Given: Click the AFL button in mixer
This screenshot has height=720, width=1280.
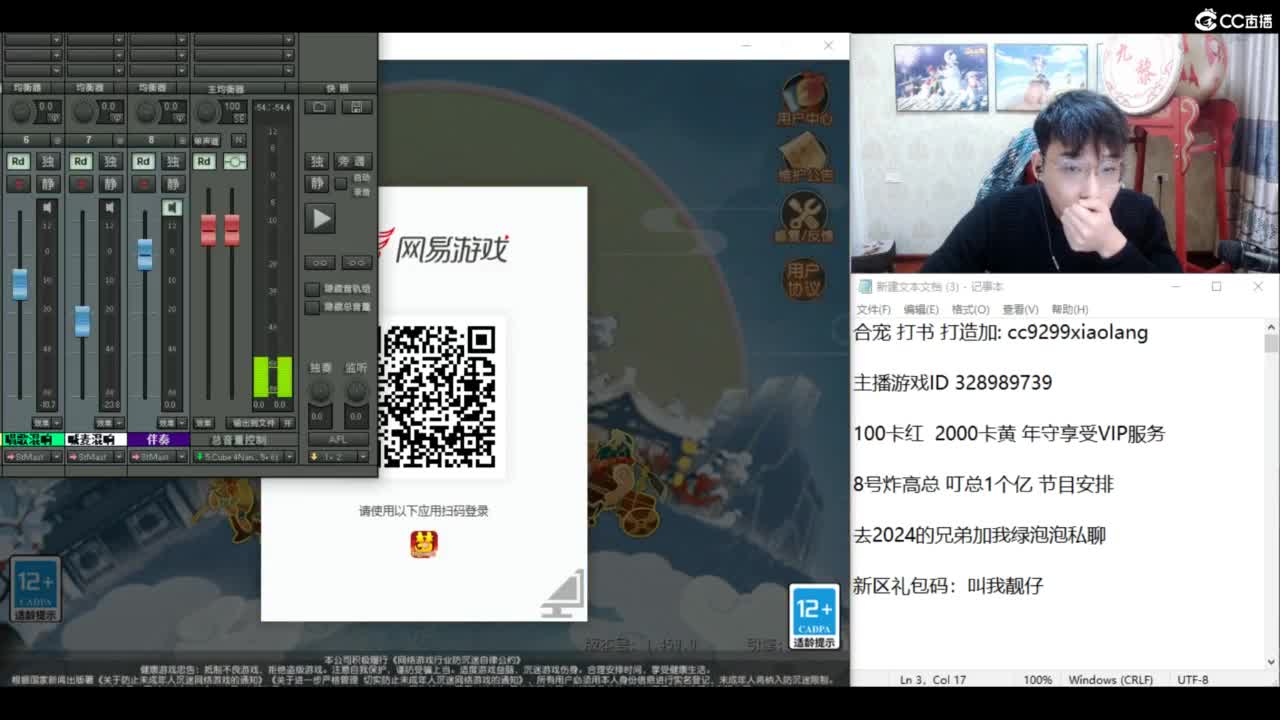Looking at the screenshot, I should [338, 439].
